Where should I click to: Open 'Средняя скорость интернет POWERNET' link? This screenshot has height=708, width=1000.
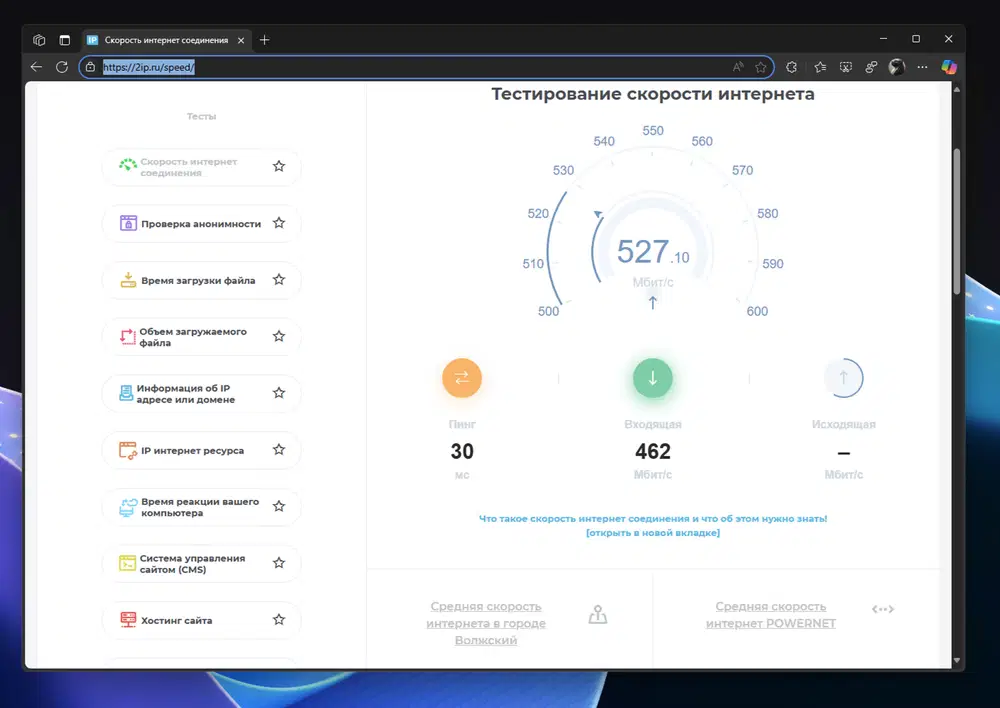(x=770, y=615)
